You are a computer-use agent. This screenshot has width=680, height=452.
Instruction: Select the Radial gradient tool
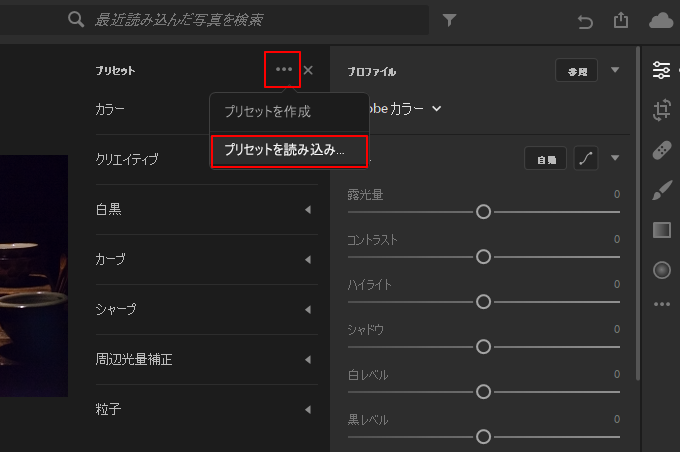click(662, 270)
